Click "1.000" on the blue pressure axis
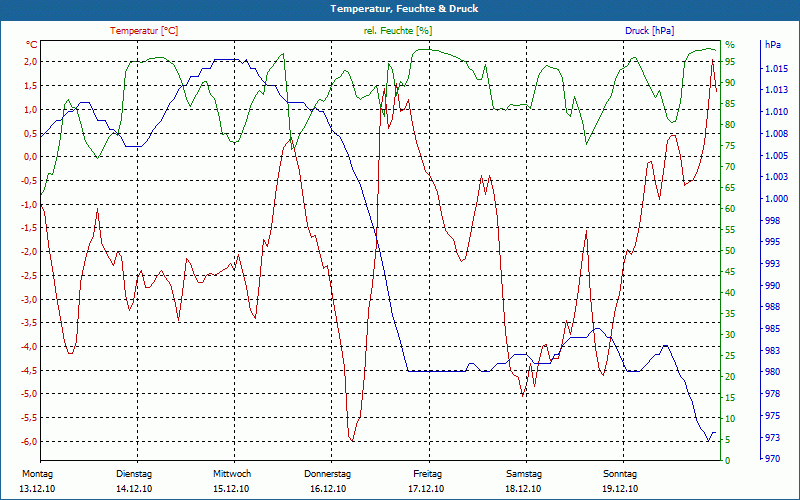This screenshot has height=500, width=800. pos(776,199)
